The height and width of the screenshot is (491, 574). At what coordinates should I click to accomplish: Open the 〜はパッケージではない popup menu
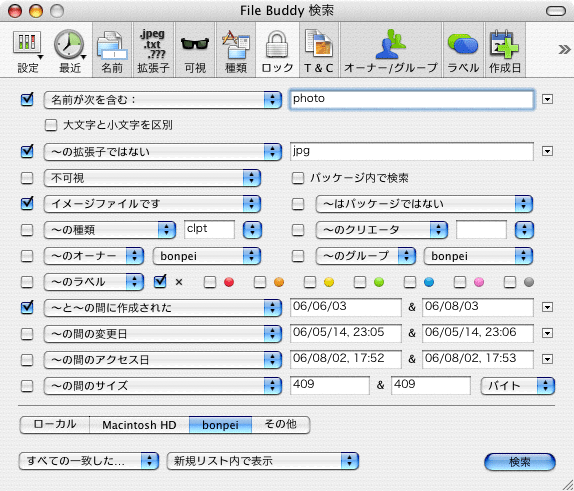coord(424,204)
